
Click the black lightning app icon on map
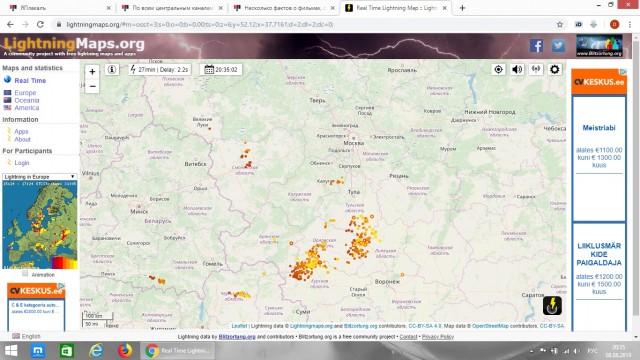(552, 305)
